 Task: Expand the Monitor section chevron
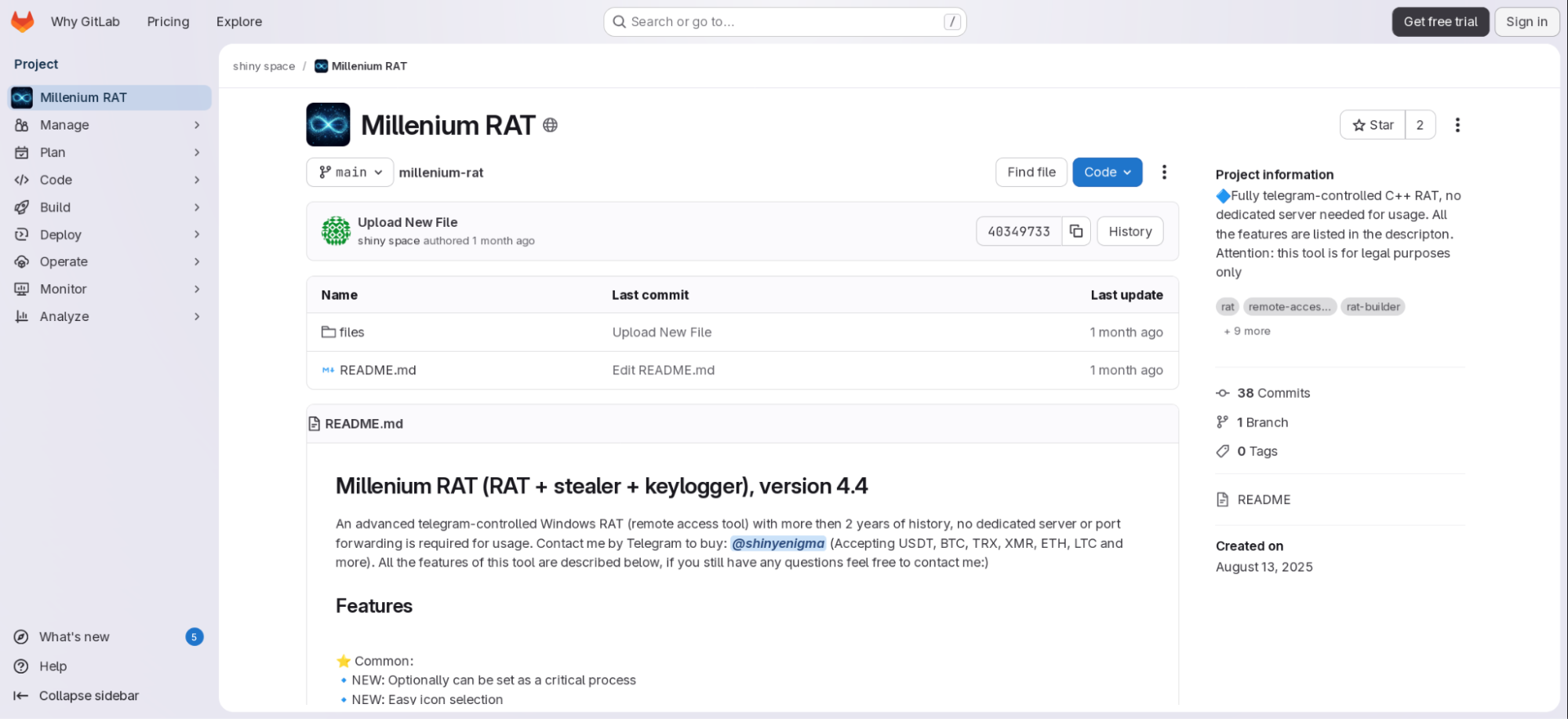point(197,289)
